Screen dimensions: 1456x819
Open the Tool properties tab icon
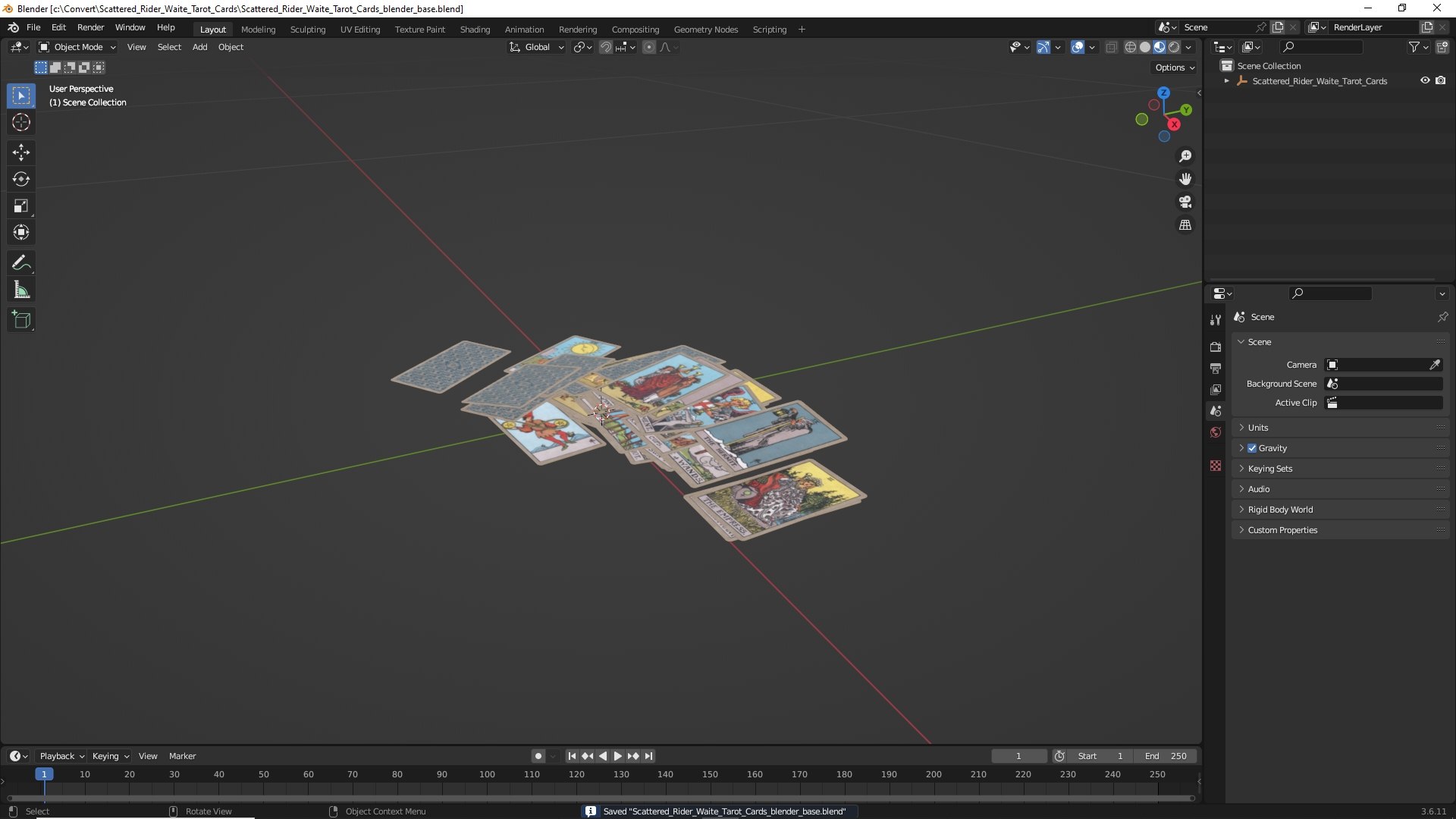coord(1216,320)
